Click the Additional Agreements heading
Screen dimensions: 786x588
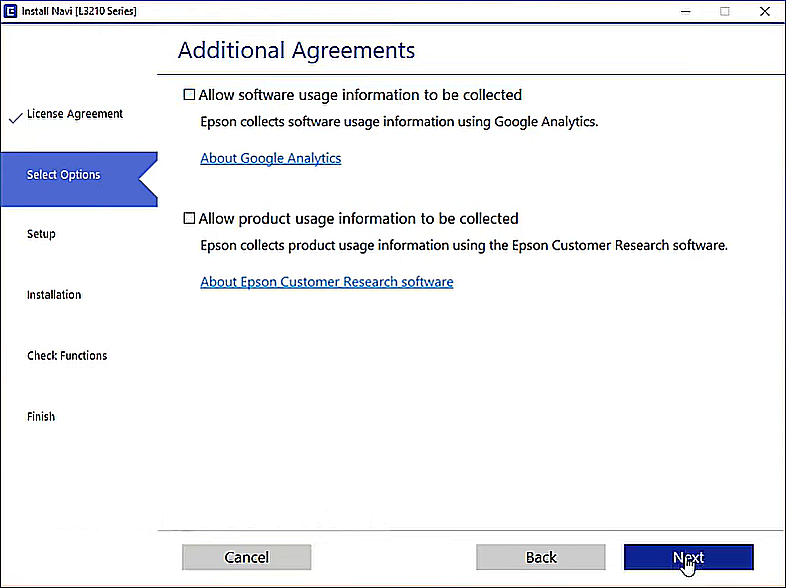point(296,50)
